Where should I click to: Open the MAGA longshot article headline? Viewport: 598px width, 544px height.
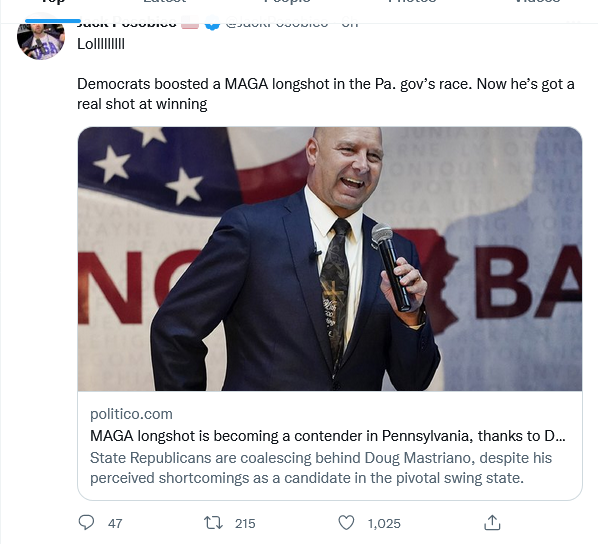(328, 436)
